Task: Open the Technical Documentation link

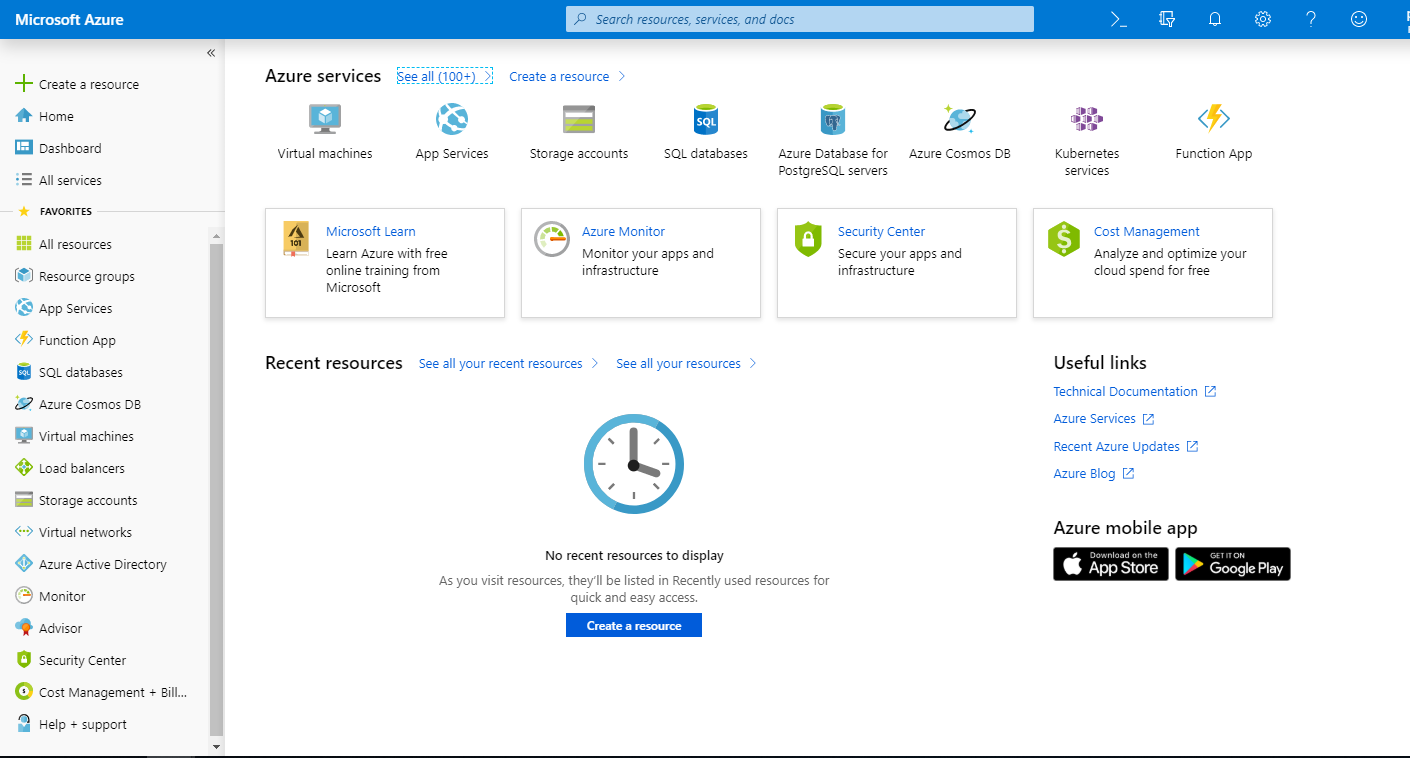Action: point(1125,391)
